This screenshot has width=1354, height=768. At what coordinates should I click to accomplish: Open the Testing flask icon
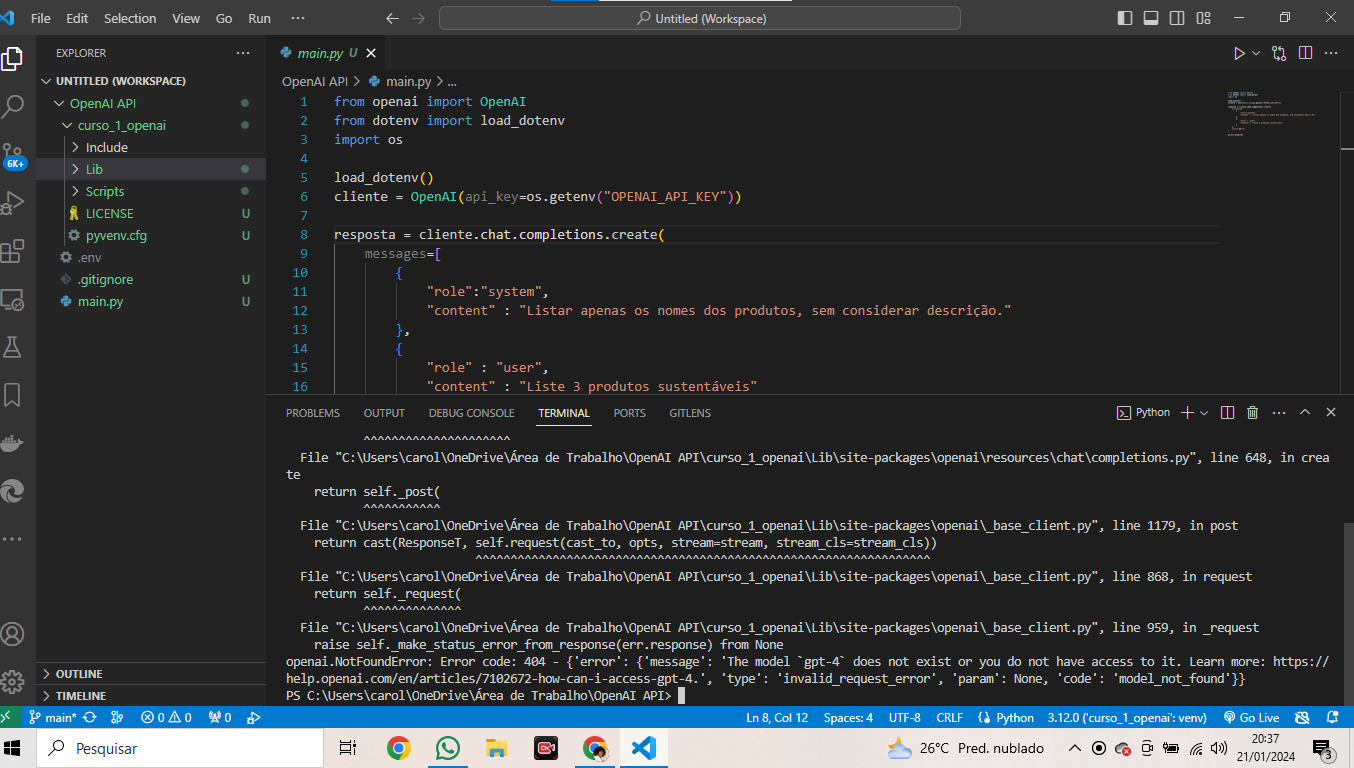pyautogui.click(x=13, y=346)
